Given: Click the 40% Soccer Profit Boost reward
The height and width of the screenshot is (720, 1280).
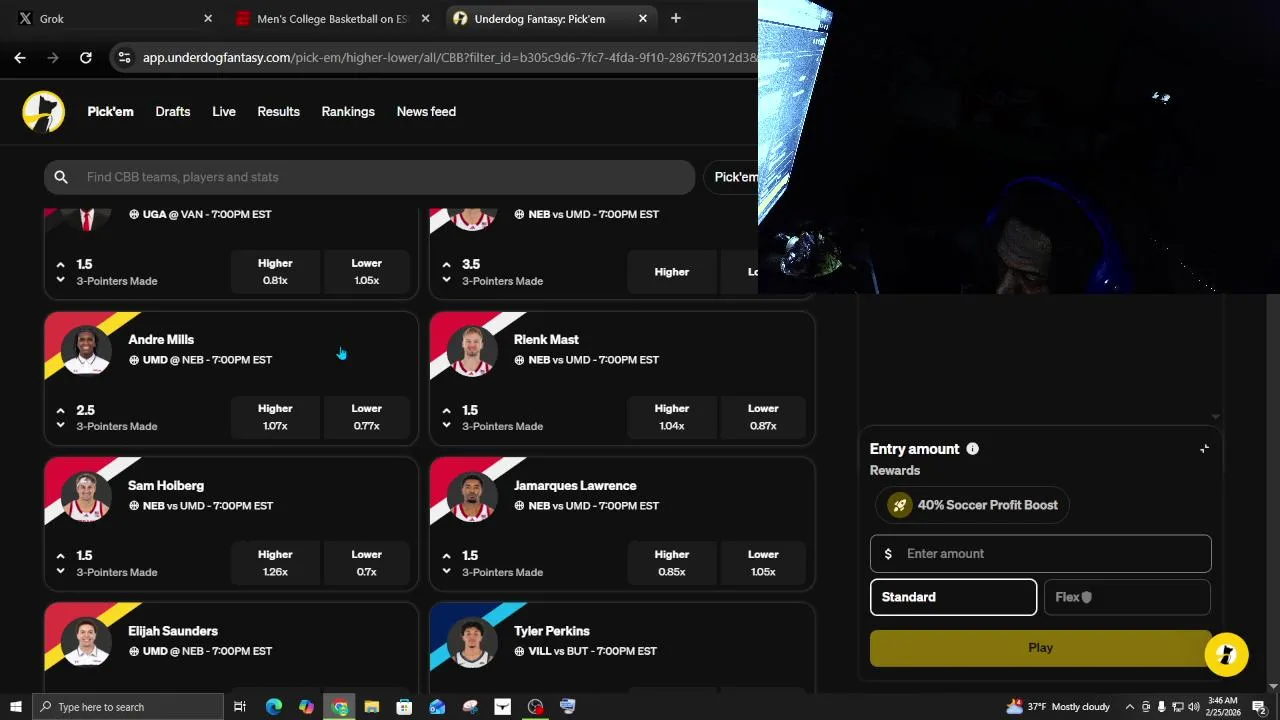Looking at the screenshot, I should pos(973,505).
